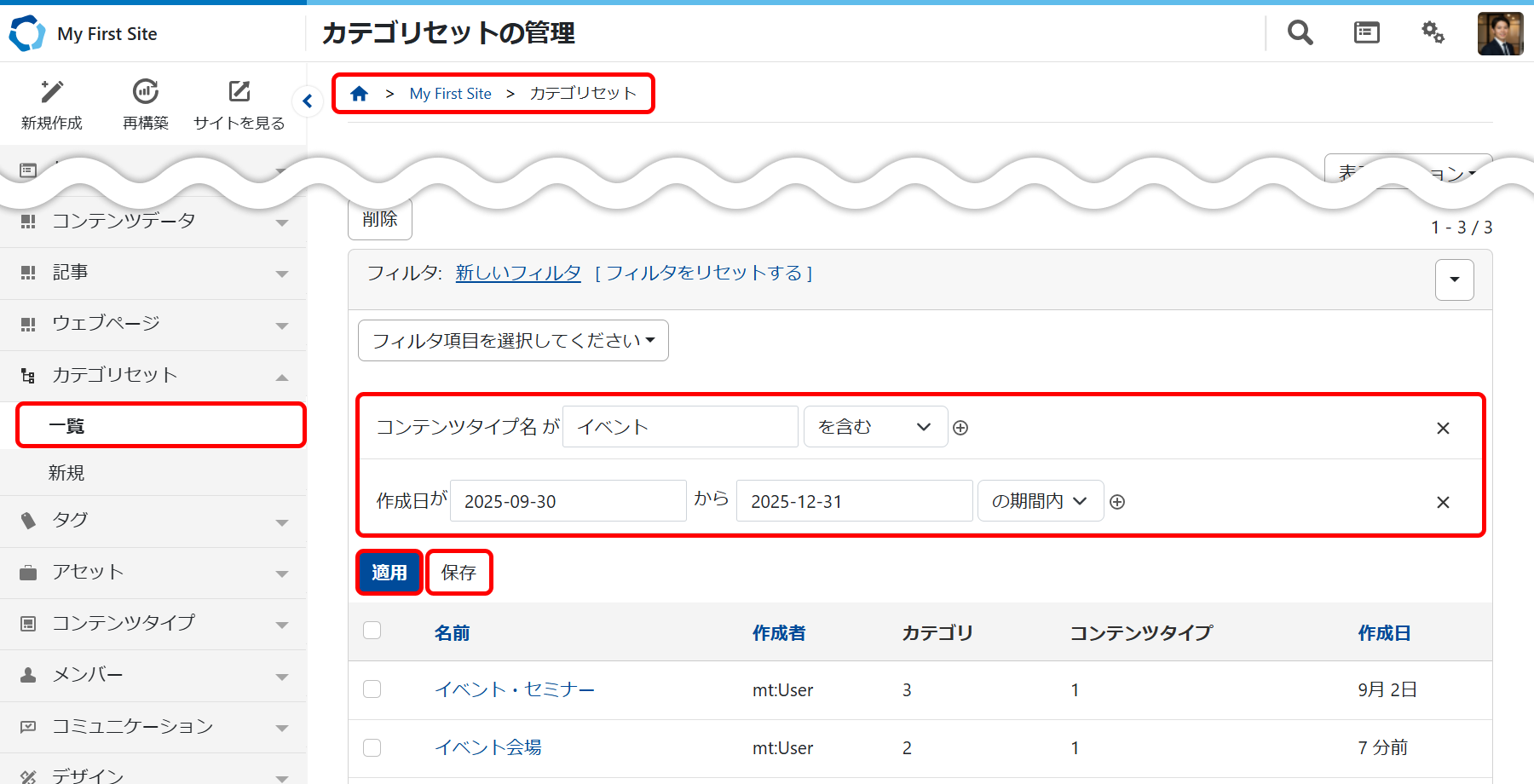The image size is (1534, 784).
Task: Add condition with plus icon beside を含む
Action: click(960, 428)
